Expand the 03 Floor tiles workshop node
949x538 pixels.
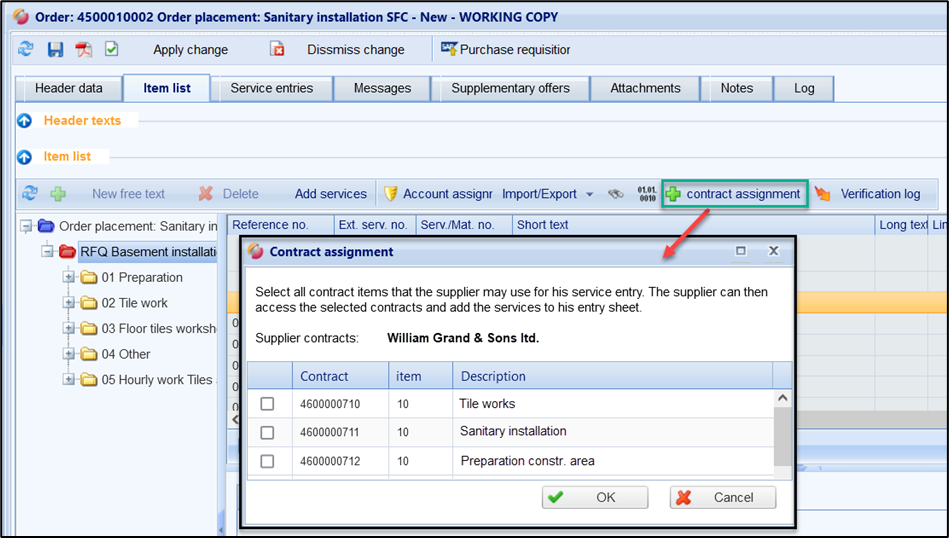tap(68, 329)
